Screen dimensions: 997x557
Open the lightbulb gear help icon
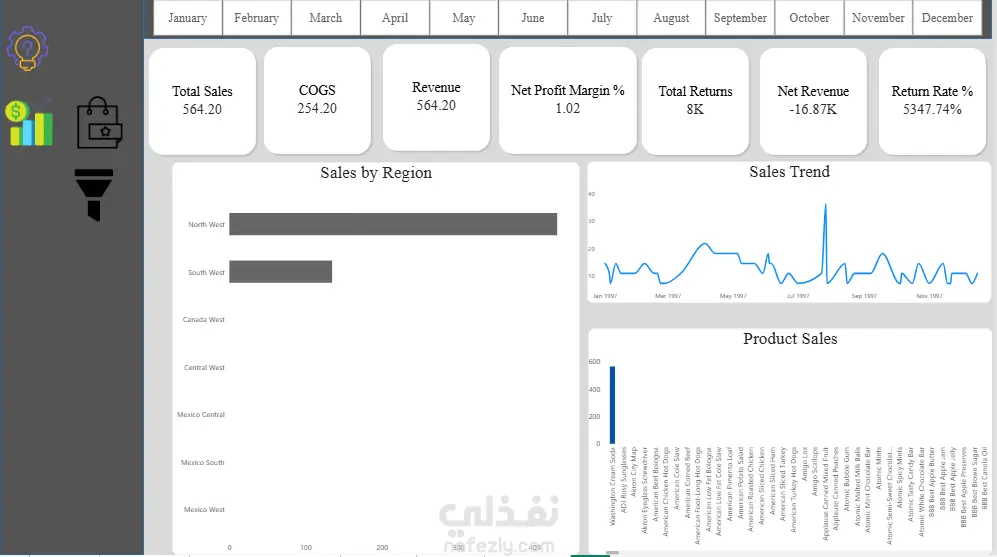[x=27, y=48]
